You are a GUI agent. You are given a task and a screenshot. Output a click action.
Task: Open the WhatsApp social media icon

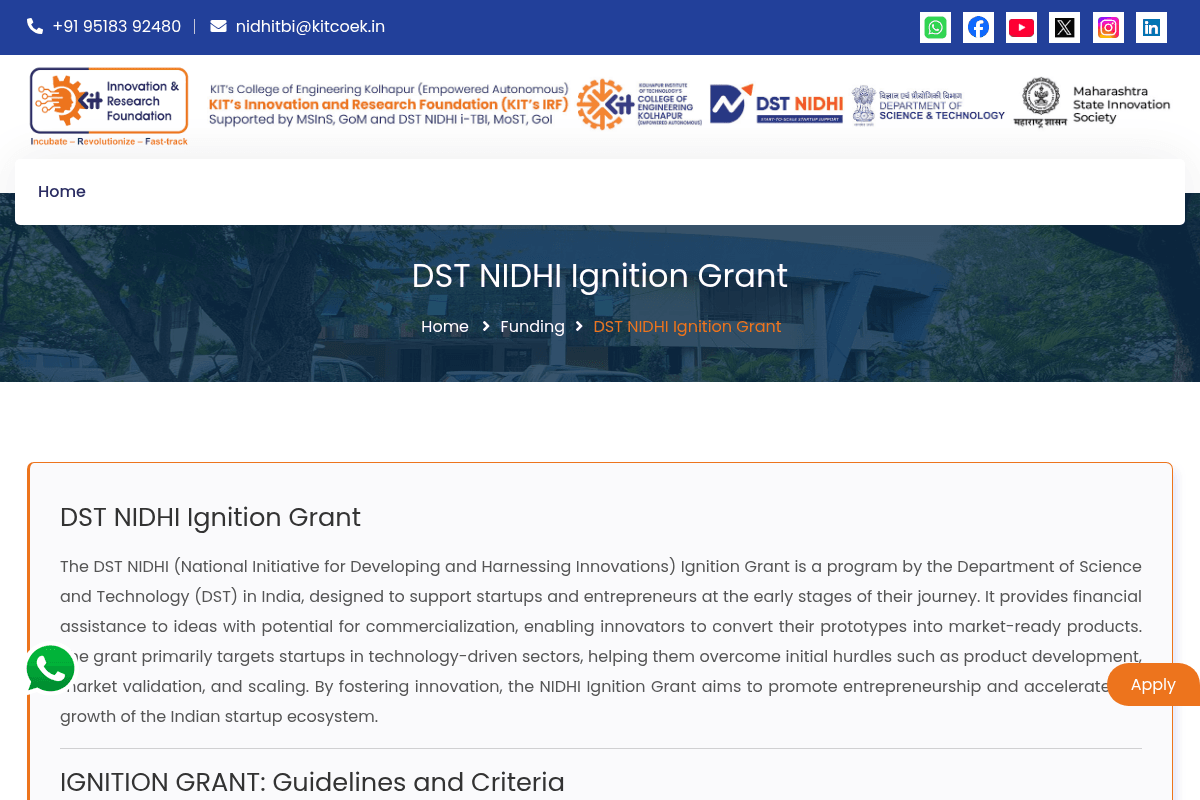tap(935, 27)
